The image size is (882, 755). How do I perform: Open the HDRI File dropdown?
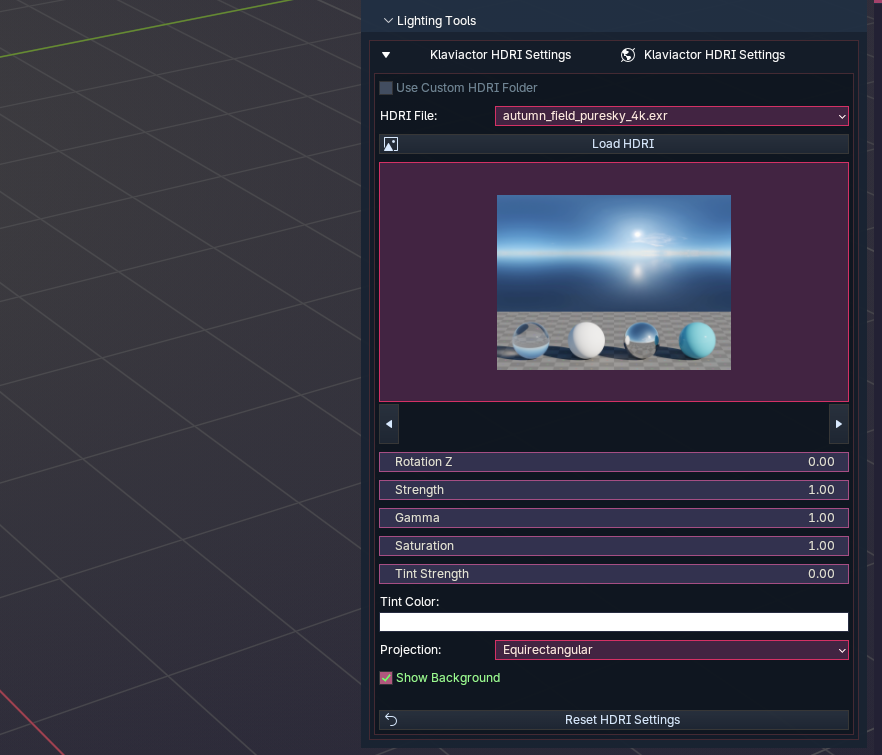coord(671,116)
